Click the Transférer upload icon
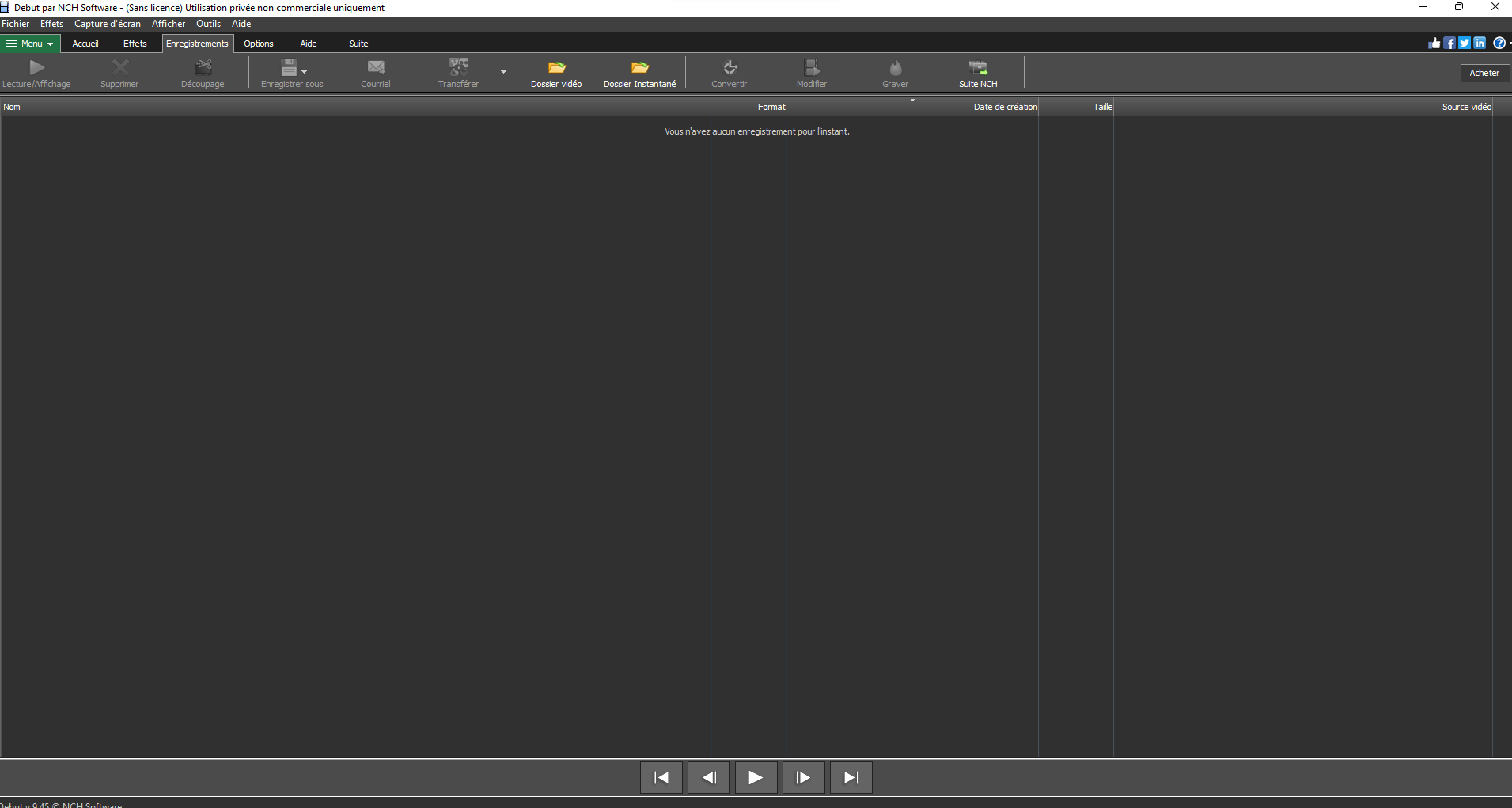Viewport: 1512px width, 808px height. [458, 68]
